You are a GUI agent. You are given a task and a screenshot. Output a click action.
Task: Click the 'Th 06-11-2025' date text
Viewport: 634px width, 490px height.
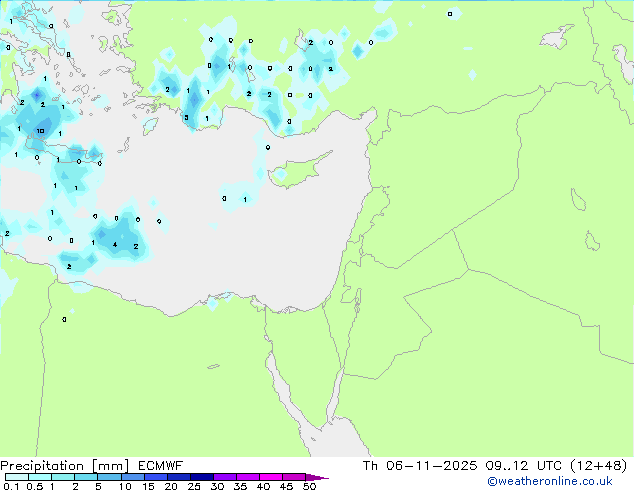[x=420, y=466]
